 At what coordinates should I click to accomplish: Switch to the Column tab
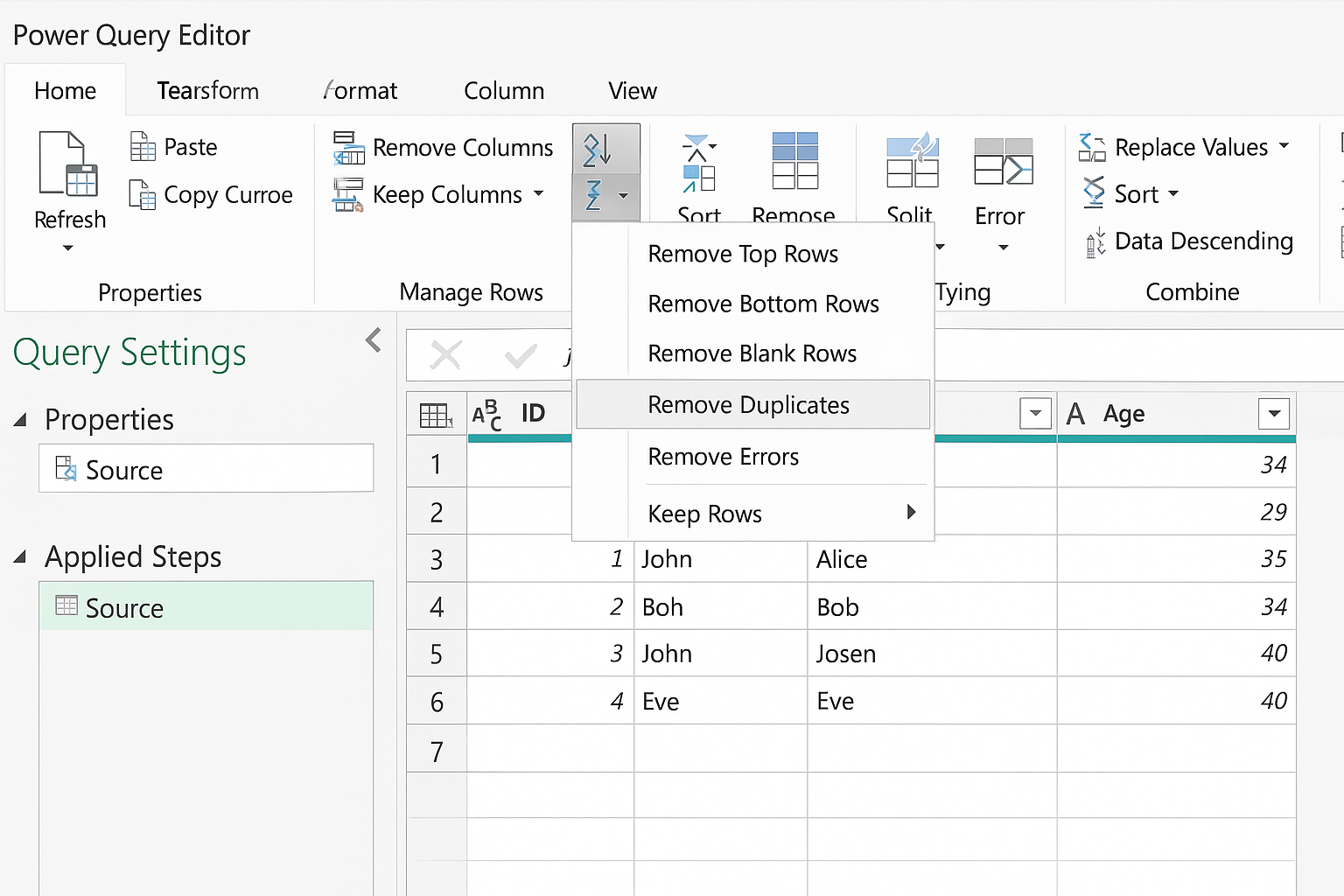pyautogui.click(x=504, y=91)
